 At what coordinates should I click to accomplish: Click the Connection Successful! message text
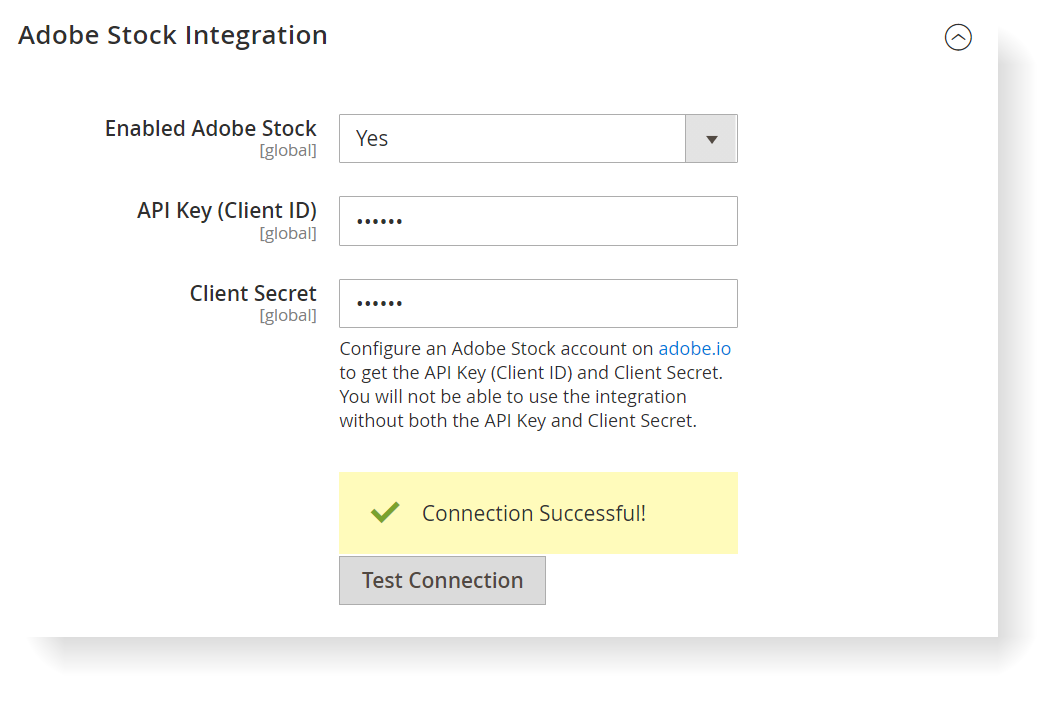click(533, 514)
